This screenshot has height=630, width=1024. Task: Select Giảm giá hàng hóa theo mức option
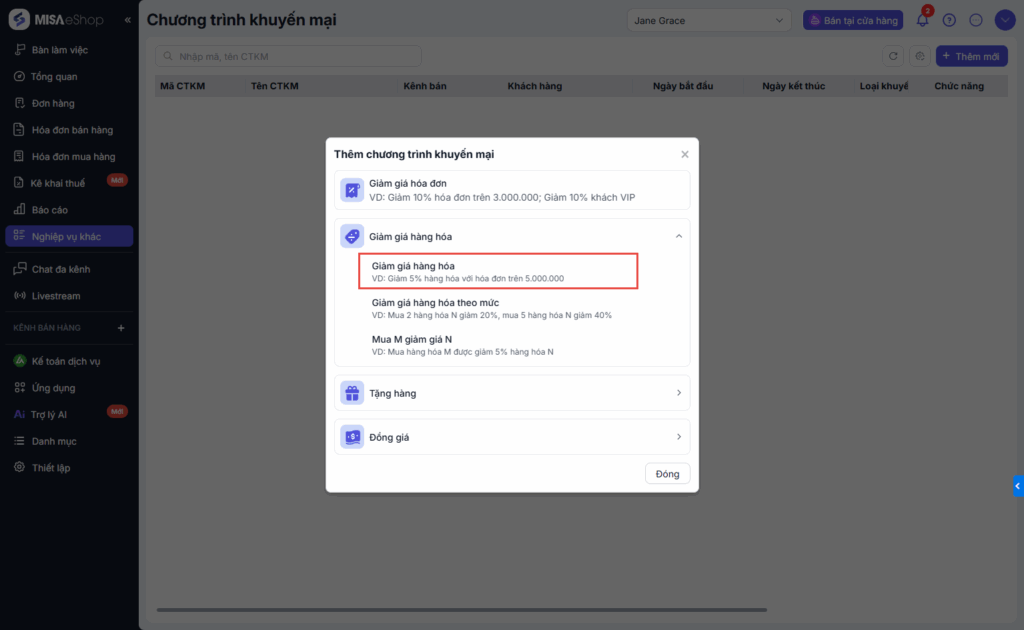(x=449, y=303)
